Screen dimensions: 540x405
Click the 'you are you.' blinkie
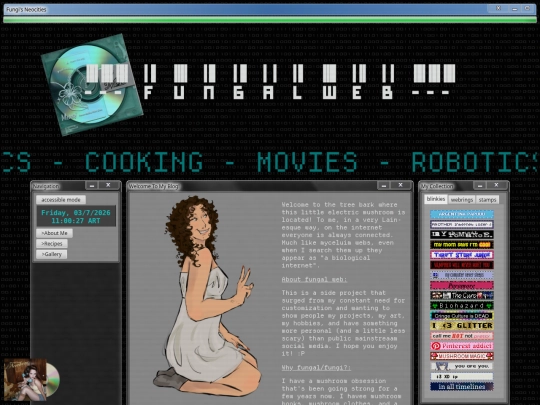click(462, 366)
